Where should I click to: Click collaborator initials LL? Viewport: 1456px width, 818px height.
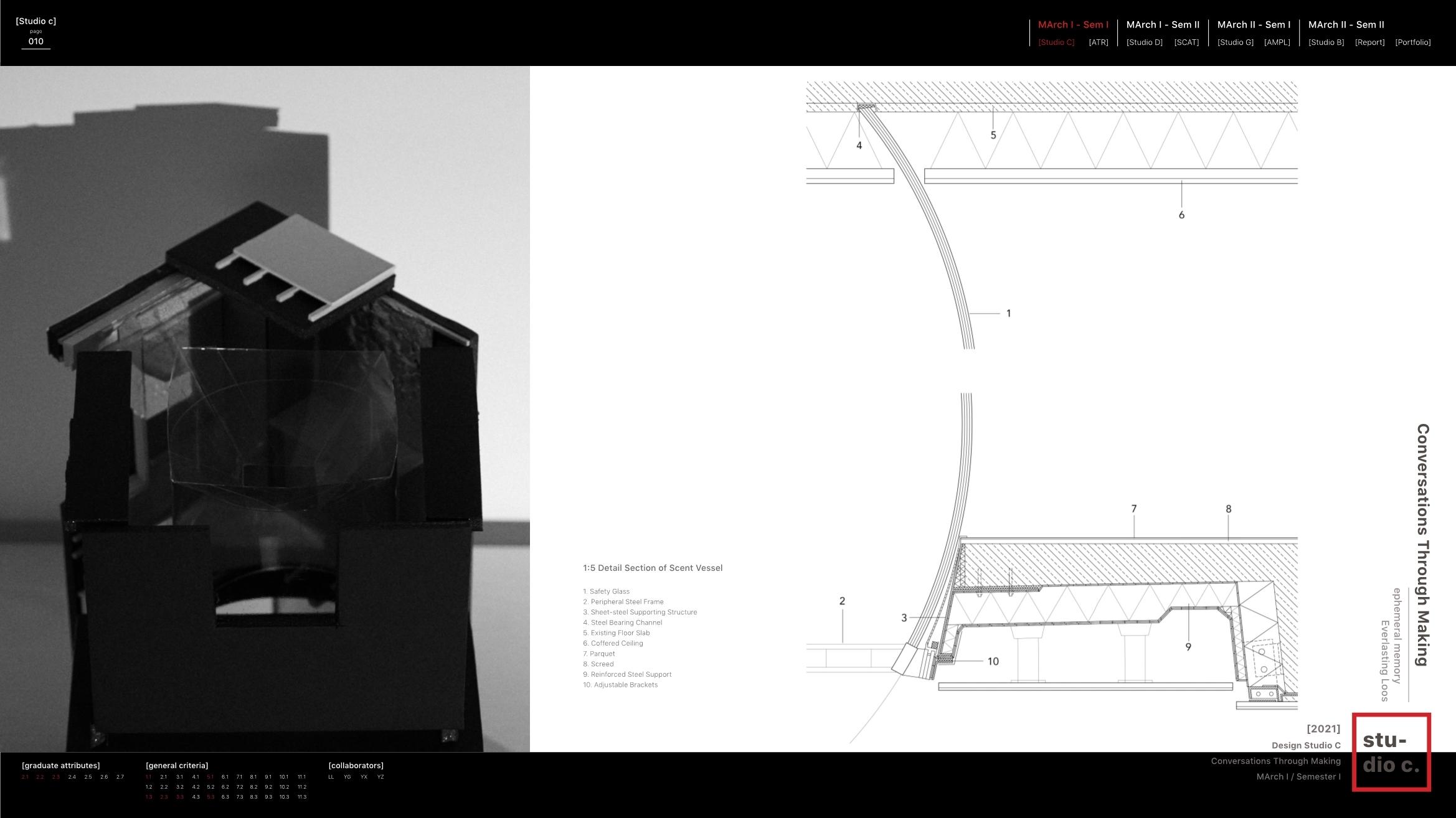(331, 777)
